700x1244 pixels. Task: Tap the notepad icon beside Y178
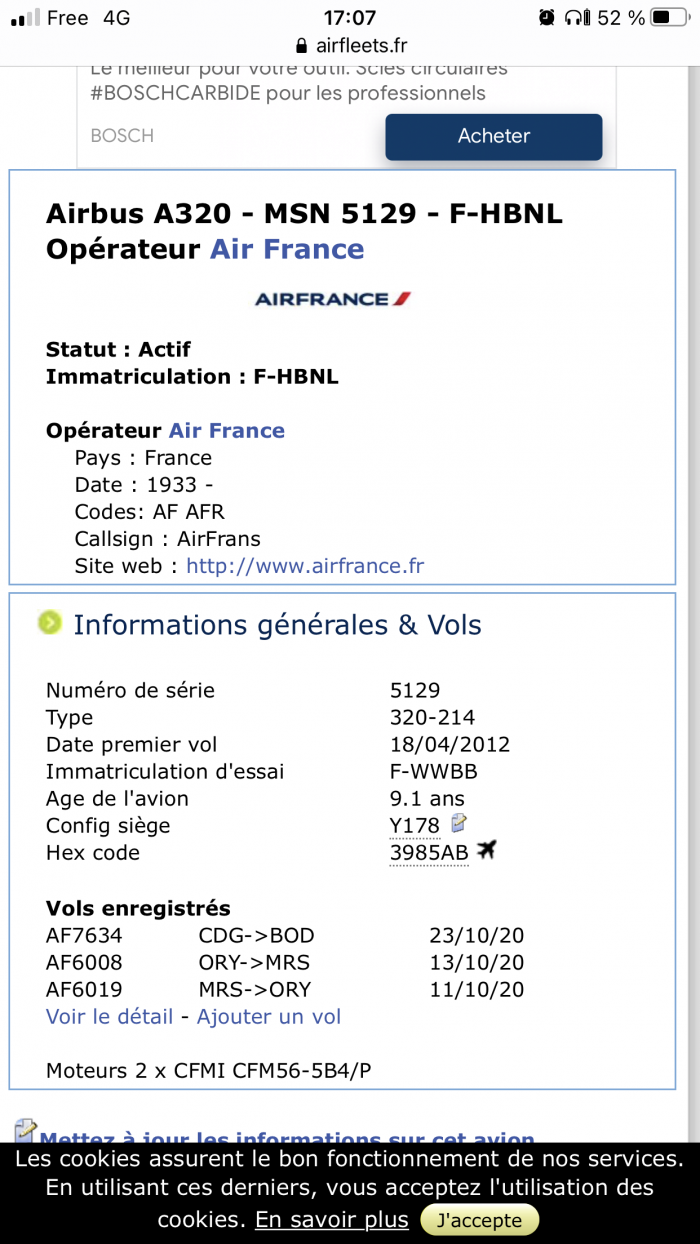(459, 823)
